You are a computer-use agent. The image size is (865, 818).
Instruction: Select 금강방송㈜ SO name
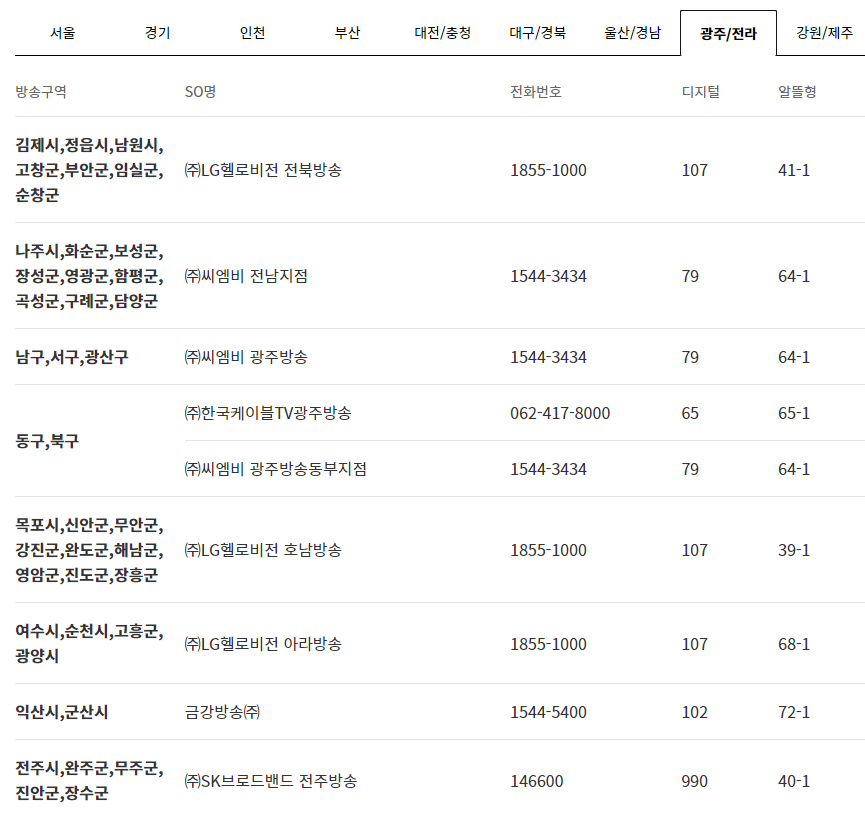222,712
